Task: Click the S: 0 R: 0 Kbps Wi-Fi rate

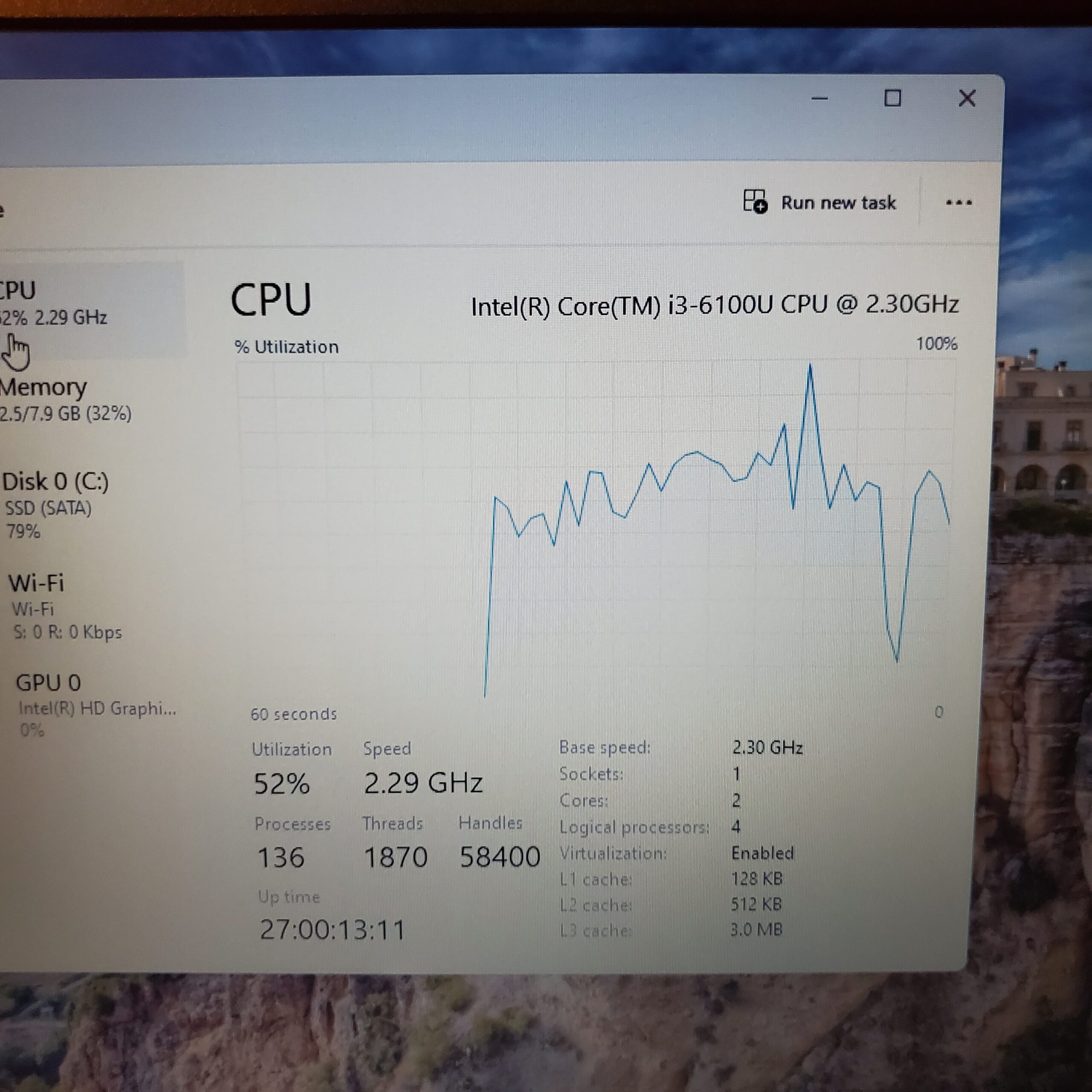Action: (68, 632)
